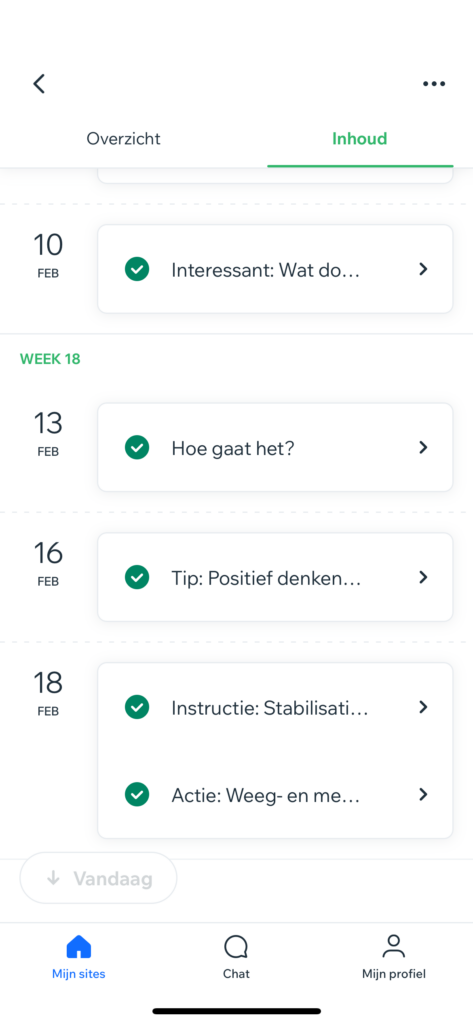Open the Mijn profiel person icon
This screenshot has width=473, height=1024.
click(x=393, y=946)
